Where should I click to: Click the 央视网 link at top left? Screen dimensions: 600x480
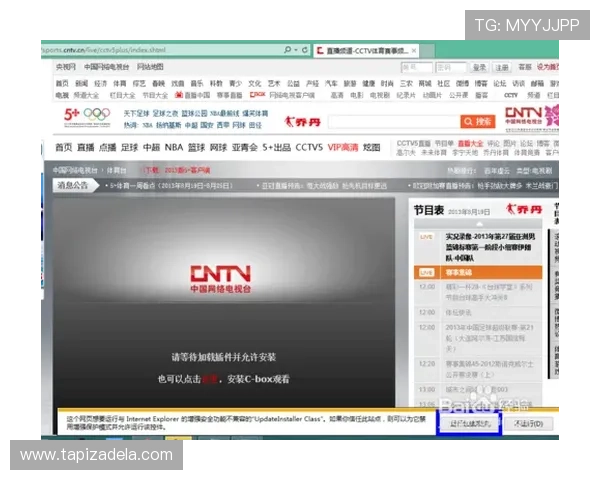coord(66,67)
